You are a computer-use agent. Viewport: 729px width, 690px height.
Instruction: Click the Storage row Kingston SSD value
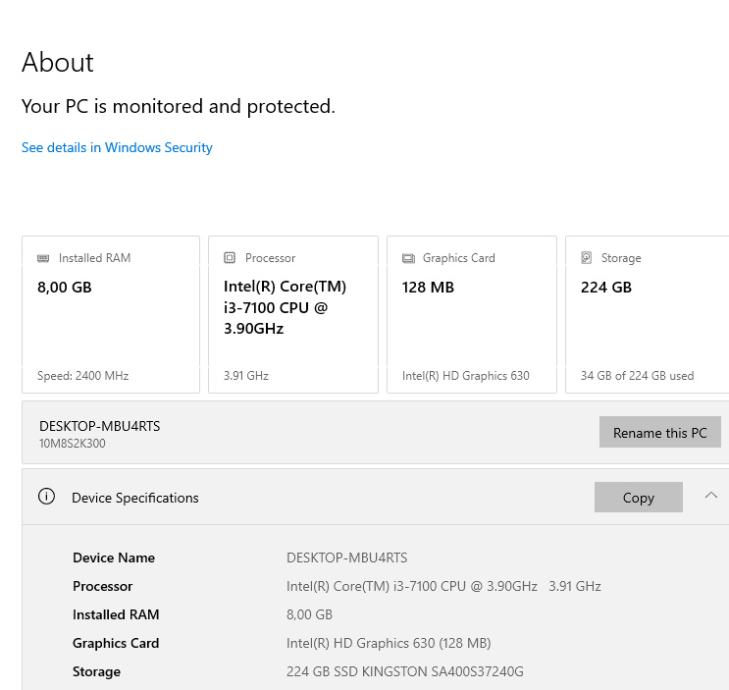(x=405, y=671)
